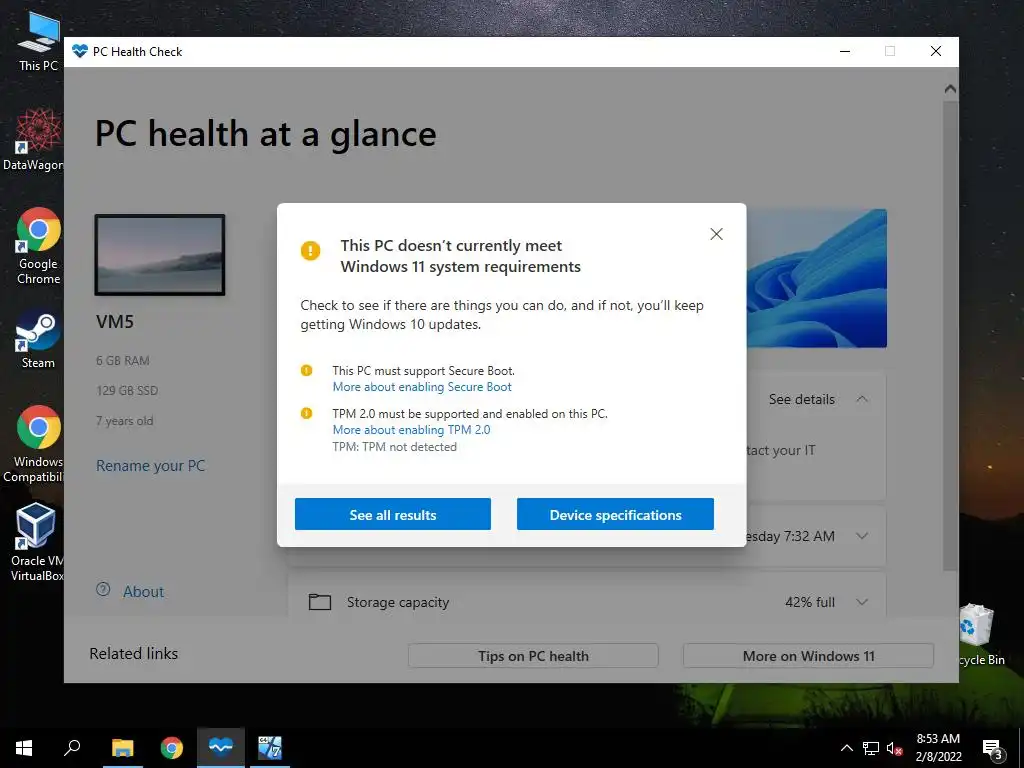Screen dimensions: 1024x768
Task: Click the 'TPM: TPM not detected' text
Action: pos(394,447)
